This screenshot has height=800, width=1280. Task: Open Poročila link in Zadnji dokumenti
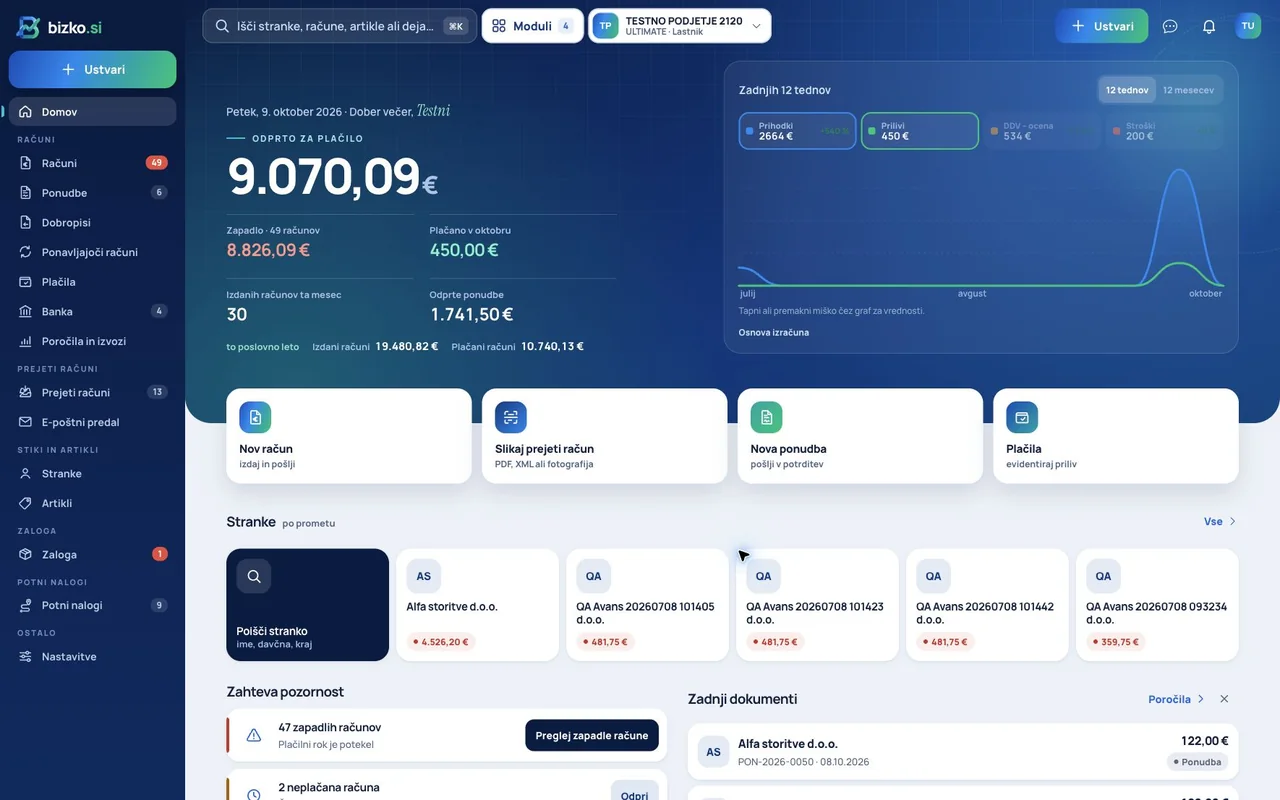coord(1176,699)
